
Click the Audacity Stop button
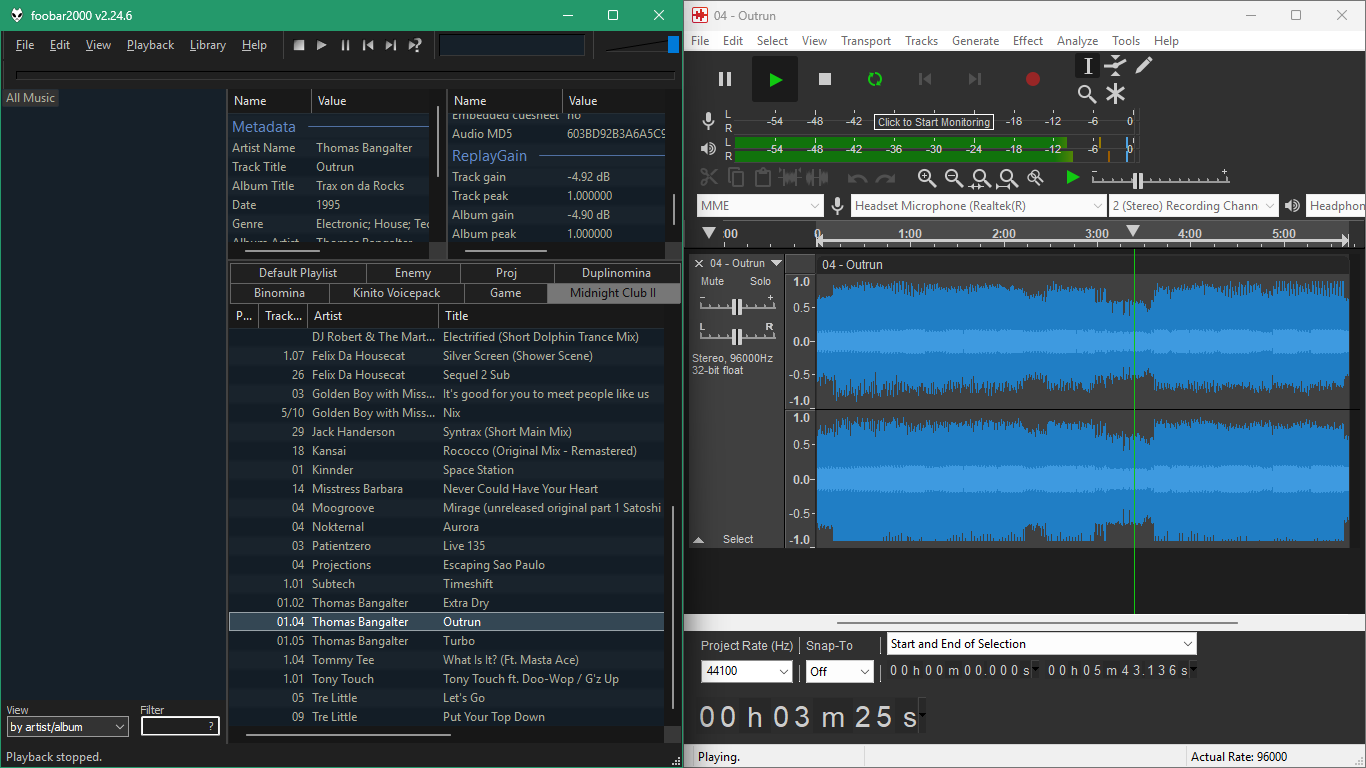(x=825, y=79)
